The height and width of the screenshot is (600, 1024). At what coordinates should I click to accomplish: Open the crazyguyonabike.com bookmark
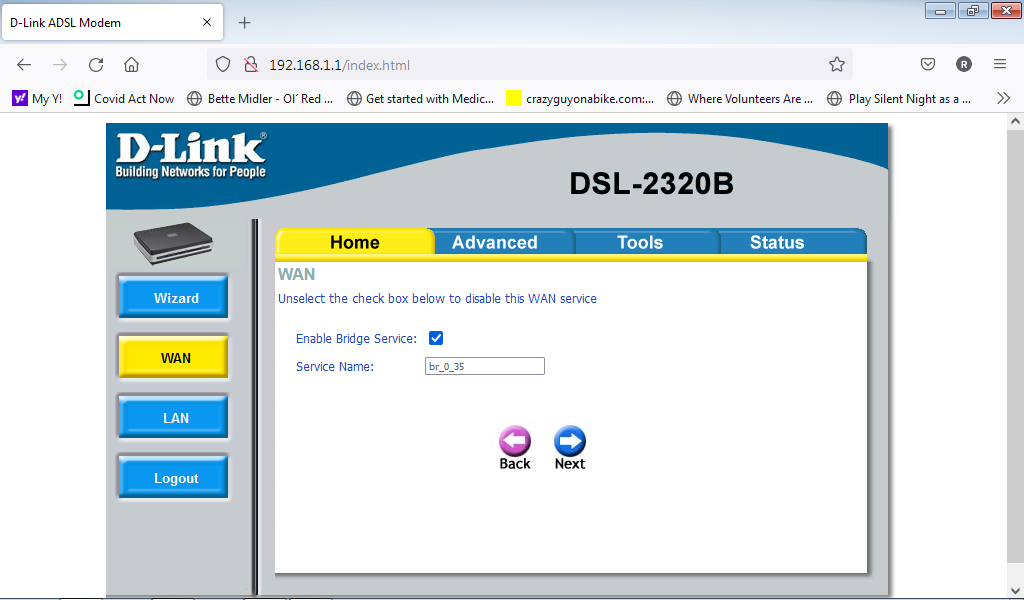coord(581,99)
